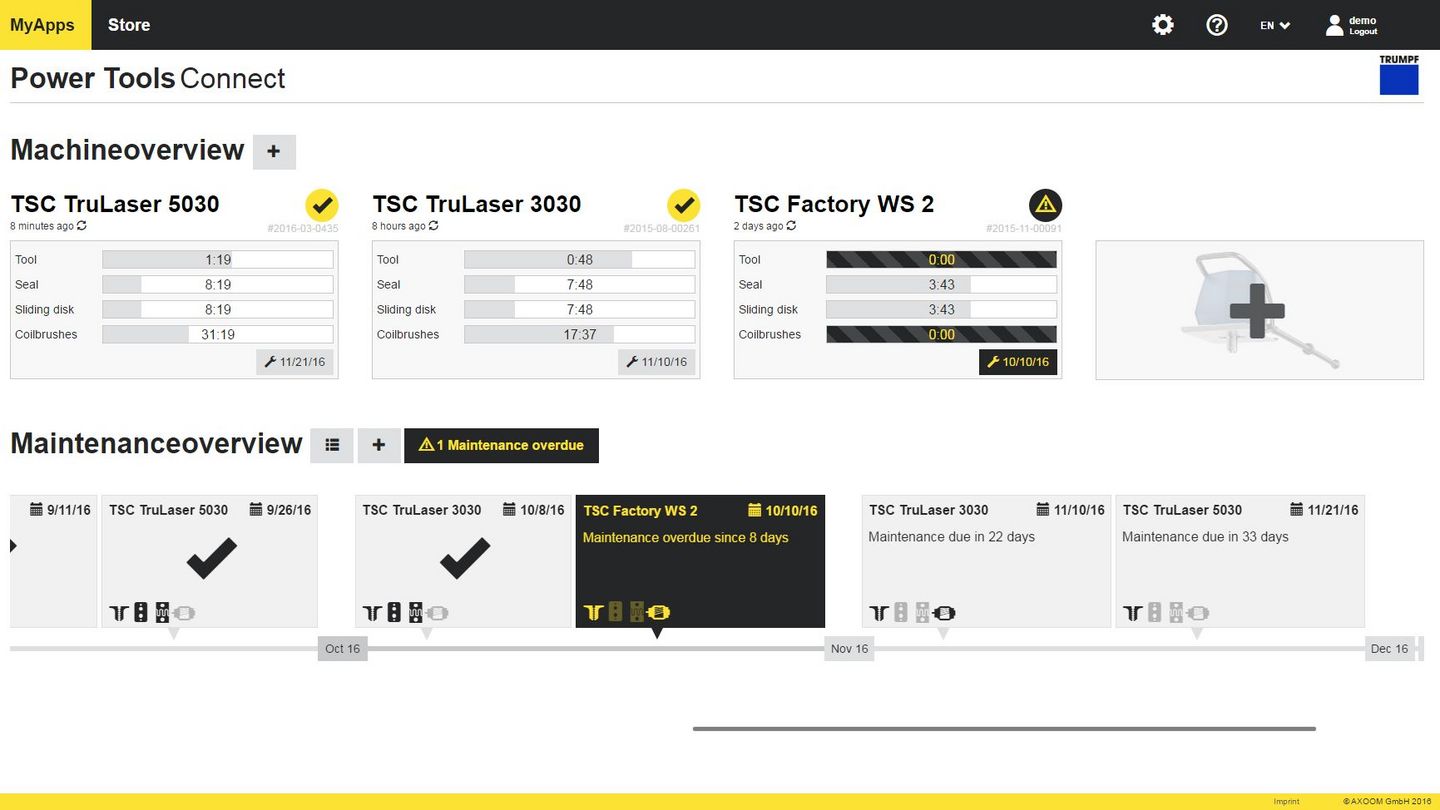Click the TRUMPF logo
1440x810 pixels.
[x=1398, y=75]
